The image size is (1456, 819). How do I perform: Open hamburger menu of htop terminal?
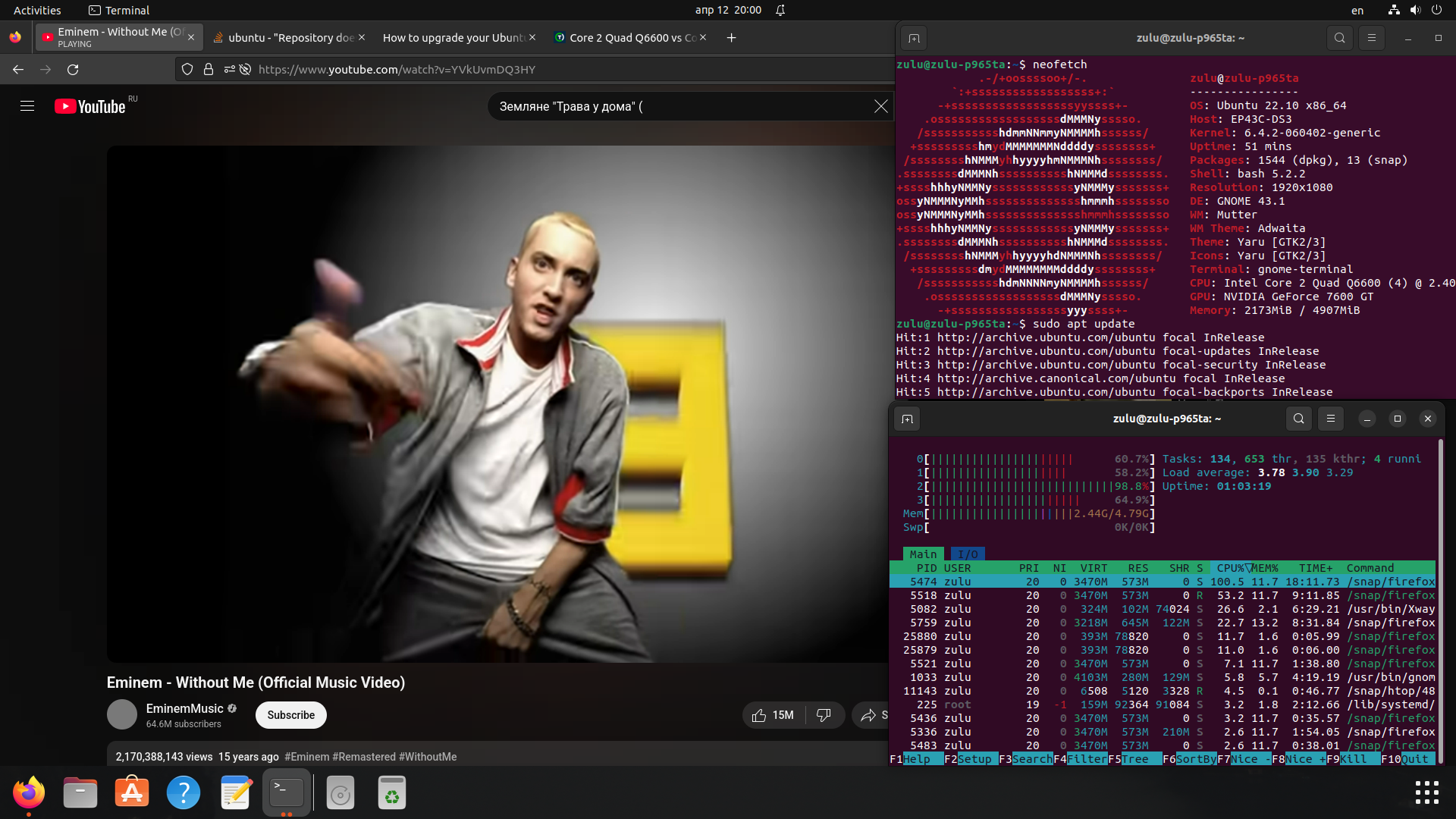1330,419
